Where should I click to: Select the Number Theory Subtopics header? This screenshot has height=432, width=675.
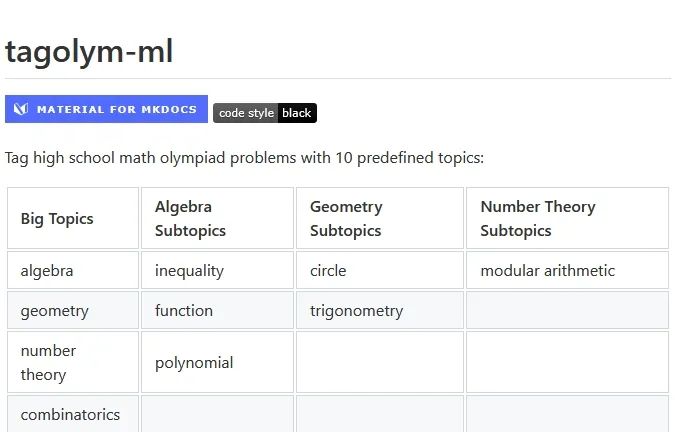(567, 218)
